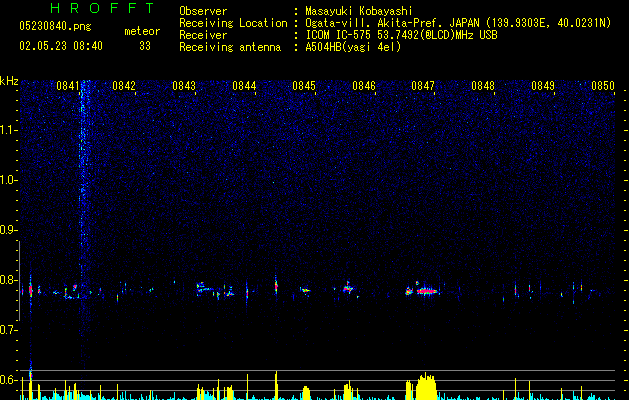This screenshot has width=629, height=400.
Task: Click the 0.7 kHz axis label
Action: coord(9,330)
